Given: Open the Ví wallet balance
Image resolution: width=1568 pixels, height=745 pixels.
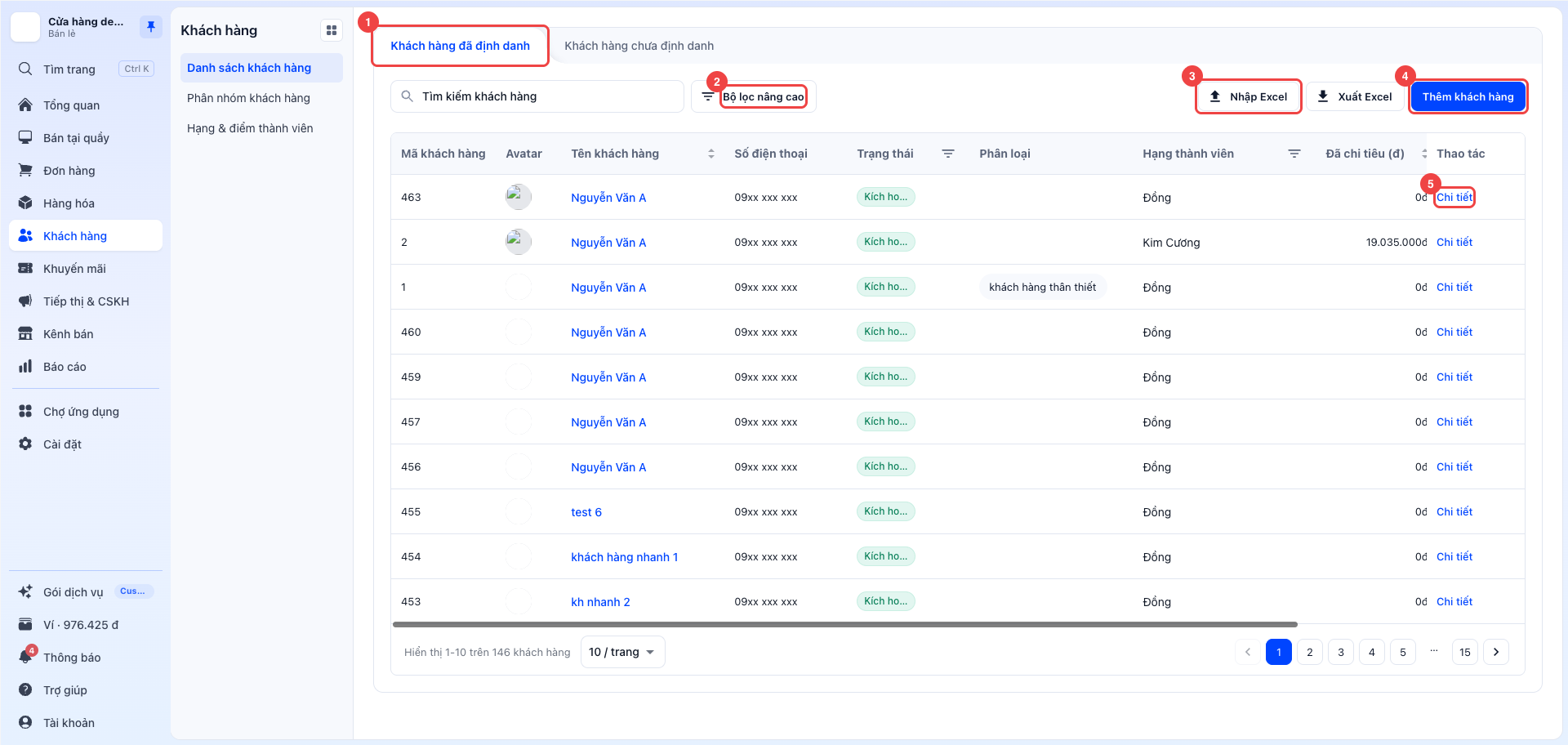Looking at the screenshot, I should (x=86, y=625).
